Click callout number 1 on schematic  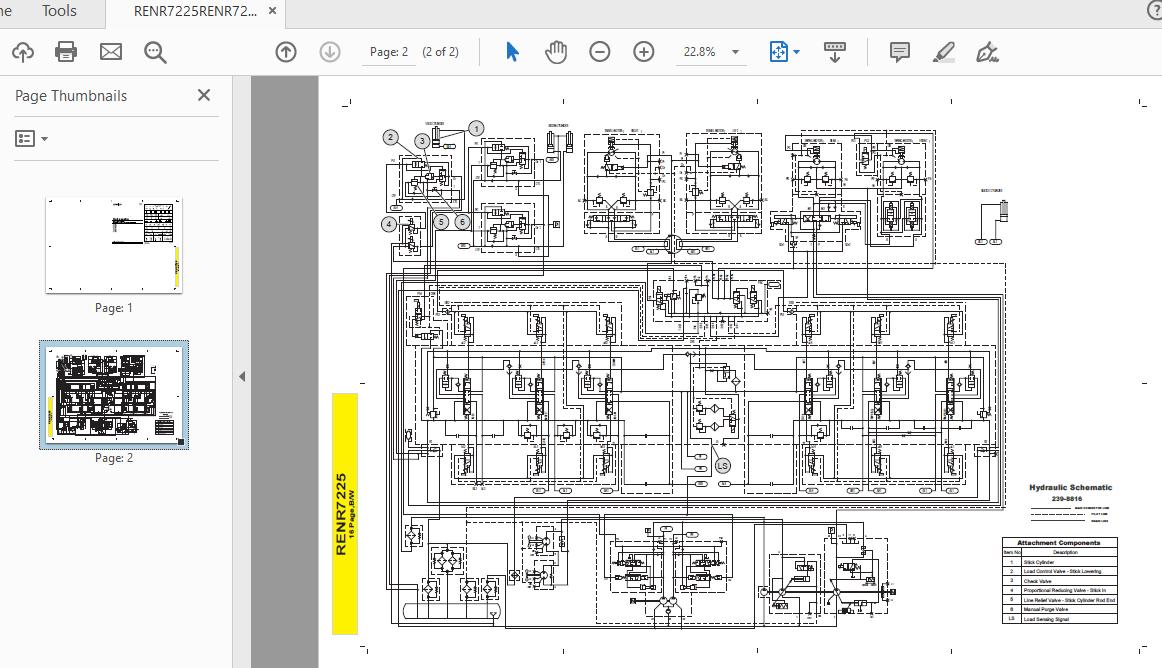476,129
